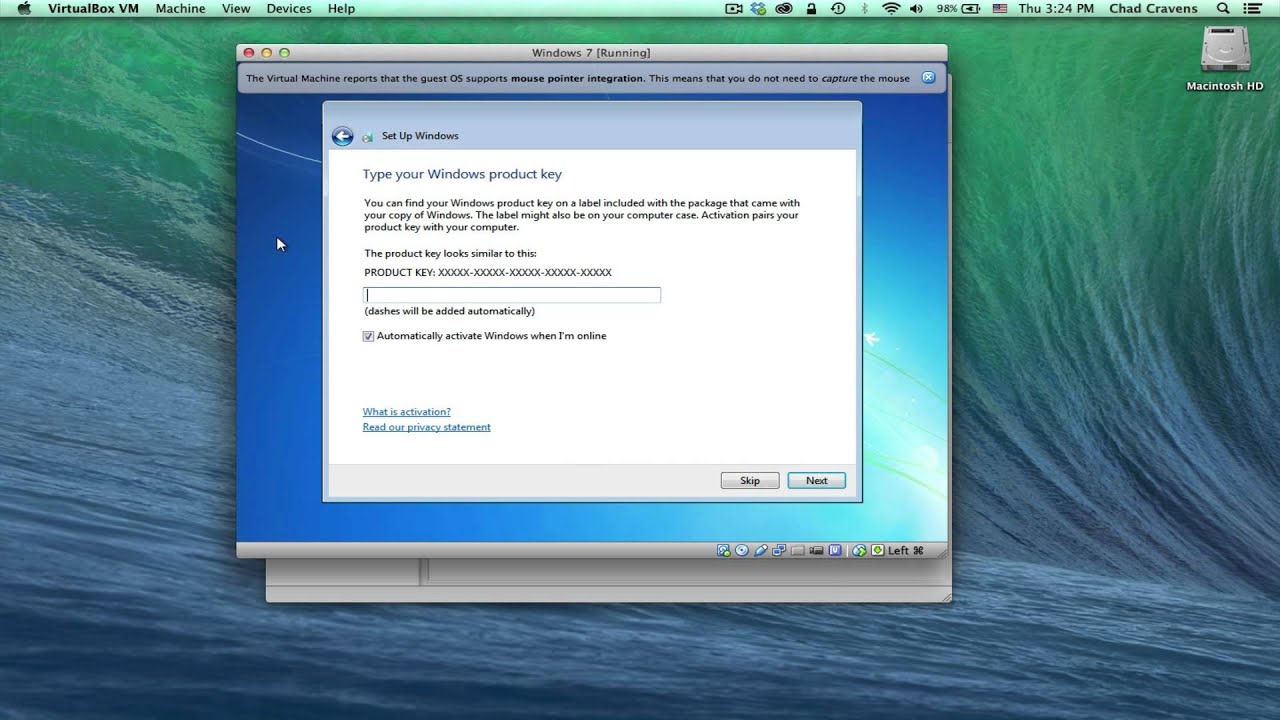Click the Bluetooth icon in menu bar

click(864, 8)
